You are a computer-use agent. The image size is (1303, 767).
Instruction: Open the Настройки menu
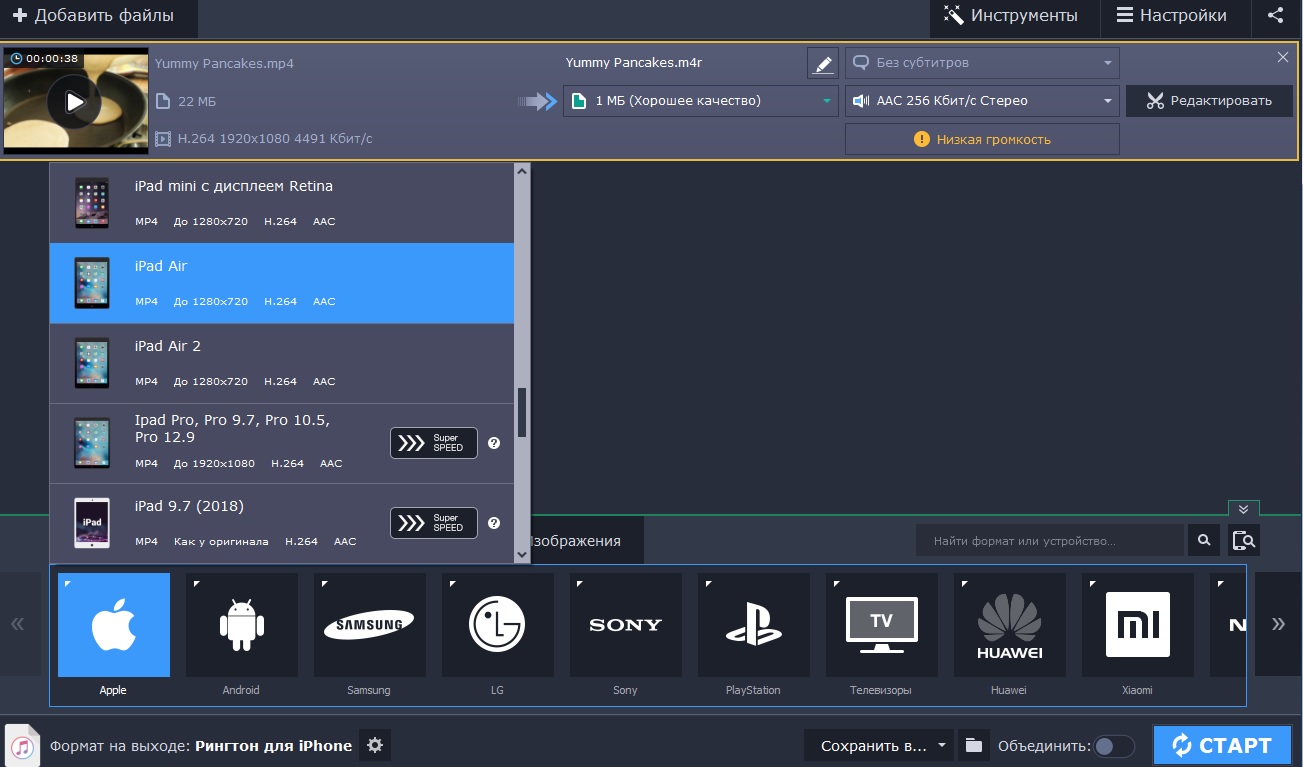coord(1171,16)
